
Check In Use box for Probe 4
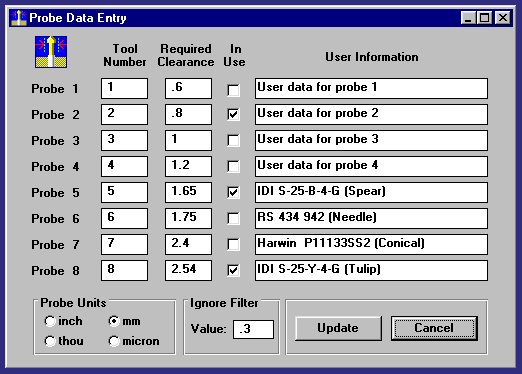point(233,166)
